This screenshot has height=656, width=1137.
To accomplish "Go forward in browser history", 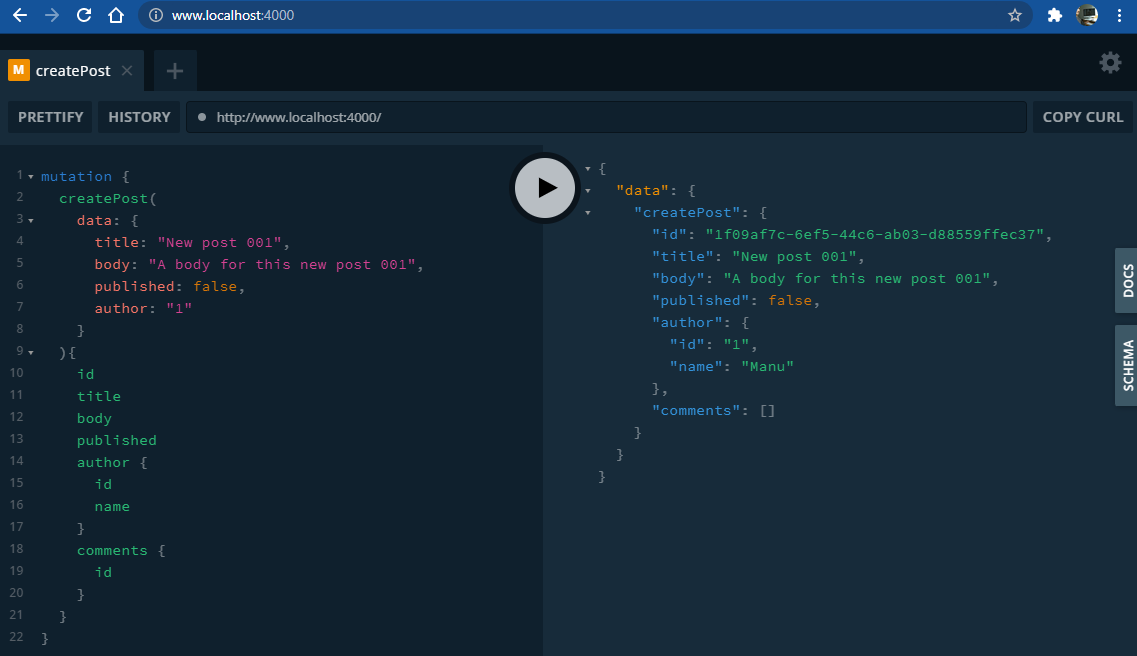I will coord(51,15).
